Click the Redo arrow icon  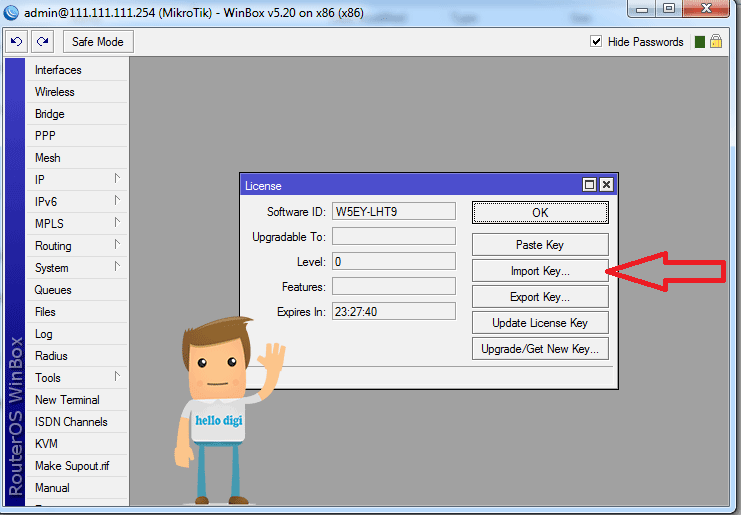(x=43, y=42)
